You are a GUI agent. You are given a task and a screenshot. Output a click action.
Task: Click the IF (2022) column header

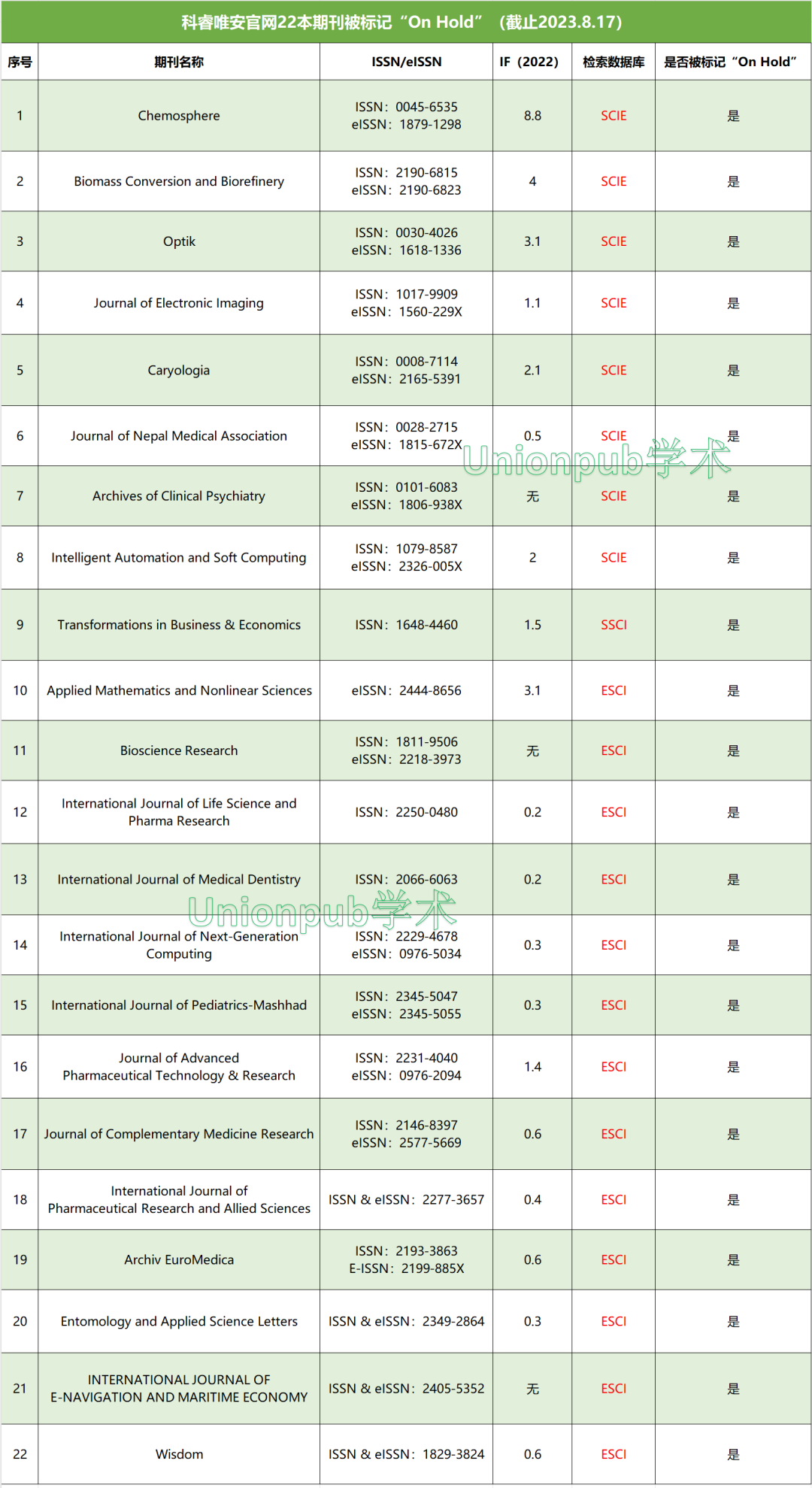pyautogui.click(x=532, y=62)
